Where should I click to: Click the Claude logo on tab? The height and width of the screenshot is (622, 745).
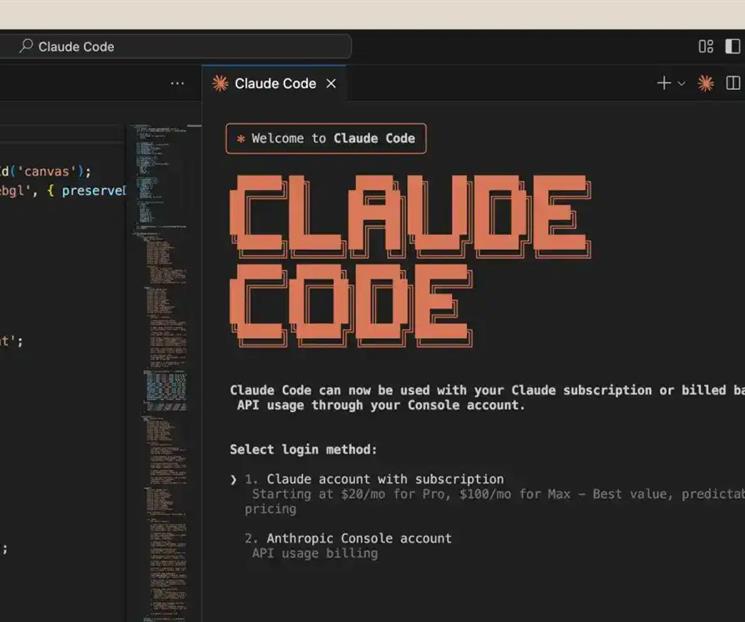(220, 84)
